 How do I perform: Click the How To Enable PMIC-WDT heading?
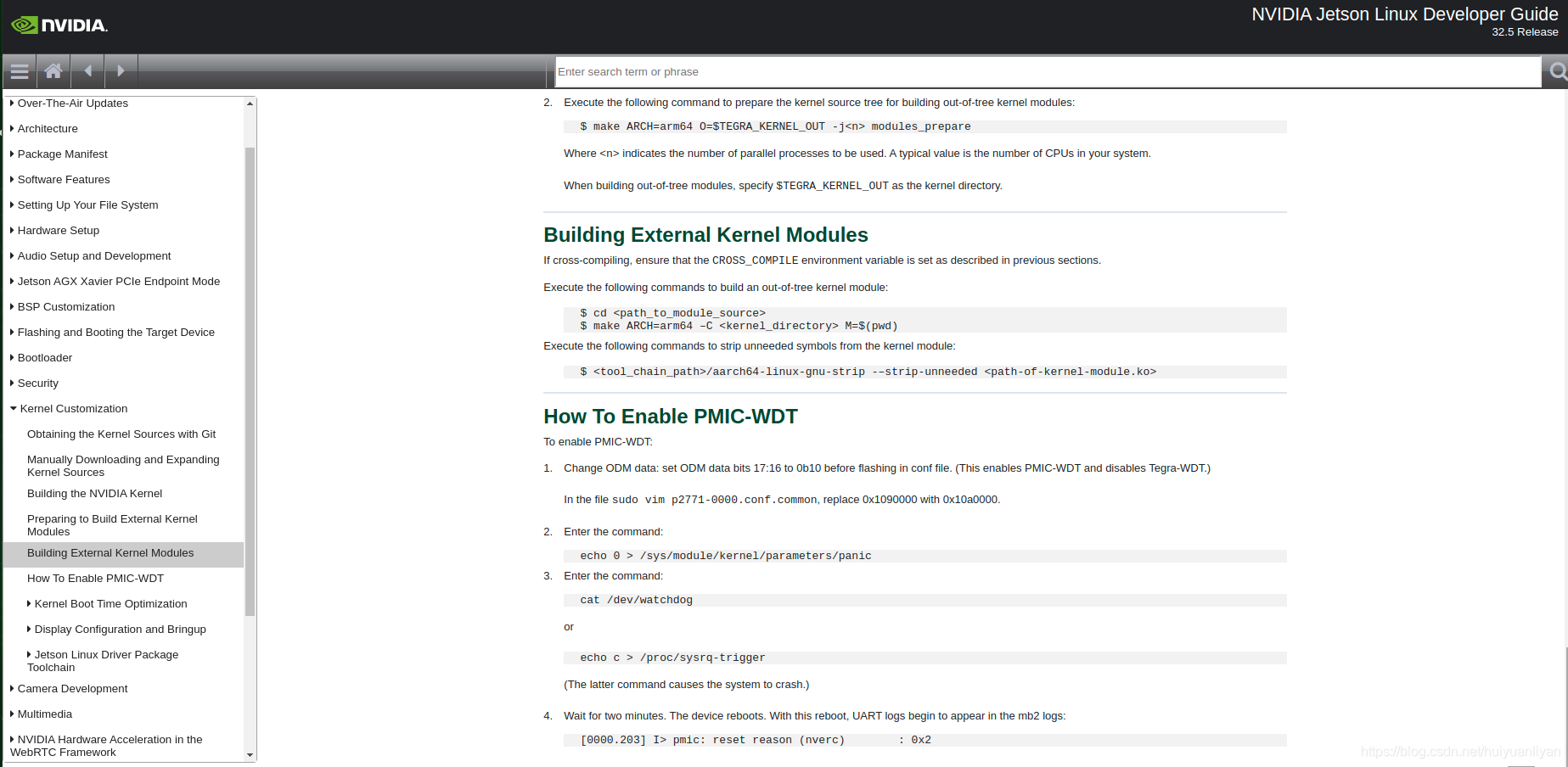(671, 417)
